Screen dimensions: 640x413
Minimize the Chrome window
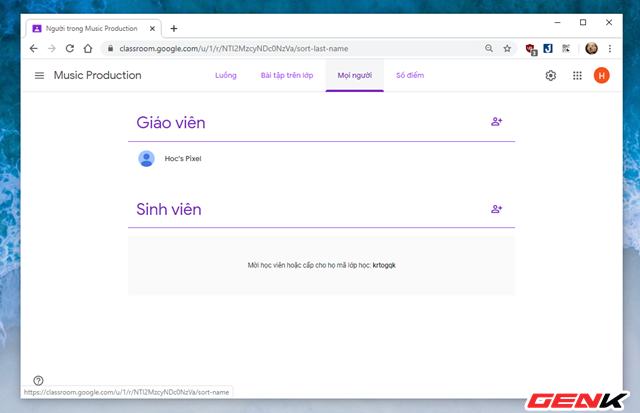click(558, 22)
